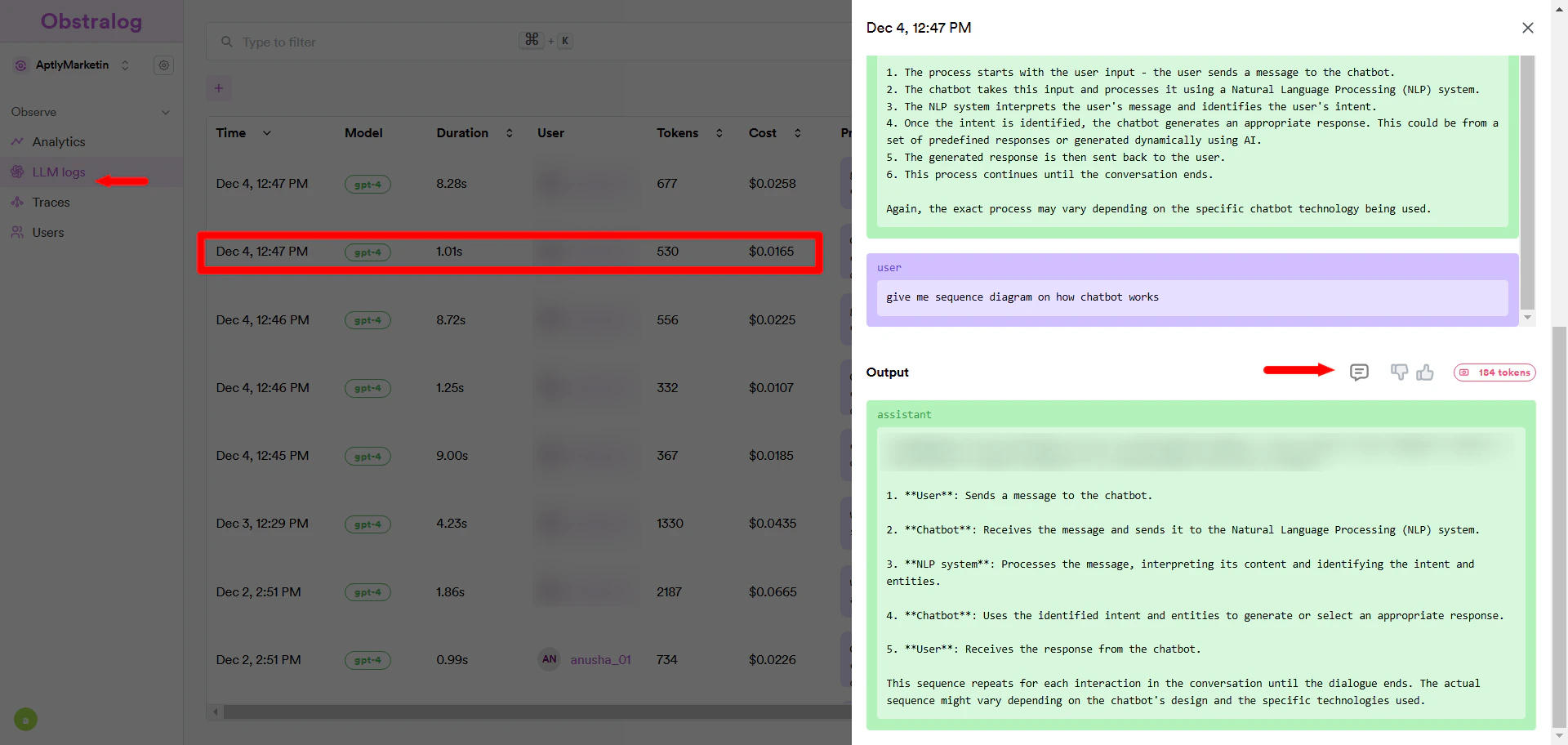Viewport: 1568px width, 745px height.
Task: Click the 2187 tokens cell
Action: (669, 592)
